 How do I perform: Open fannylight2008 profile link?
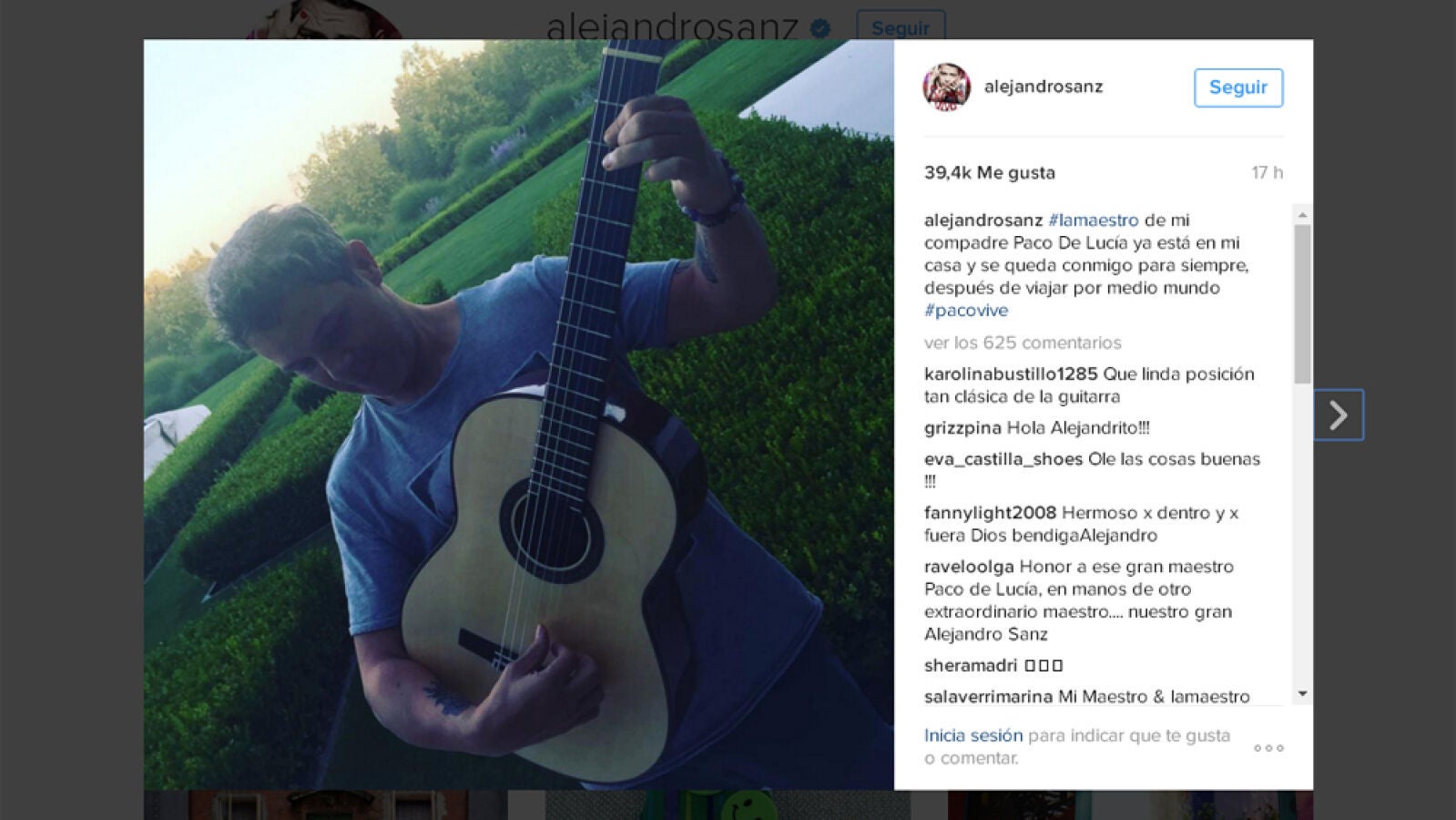(x=991, y=513)
